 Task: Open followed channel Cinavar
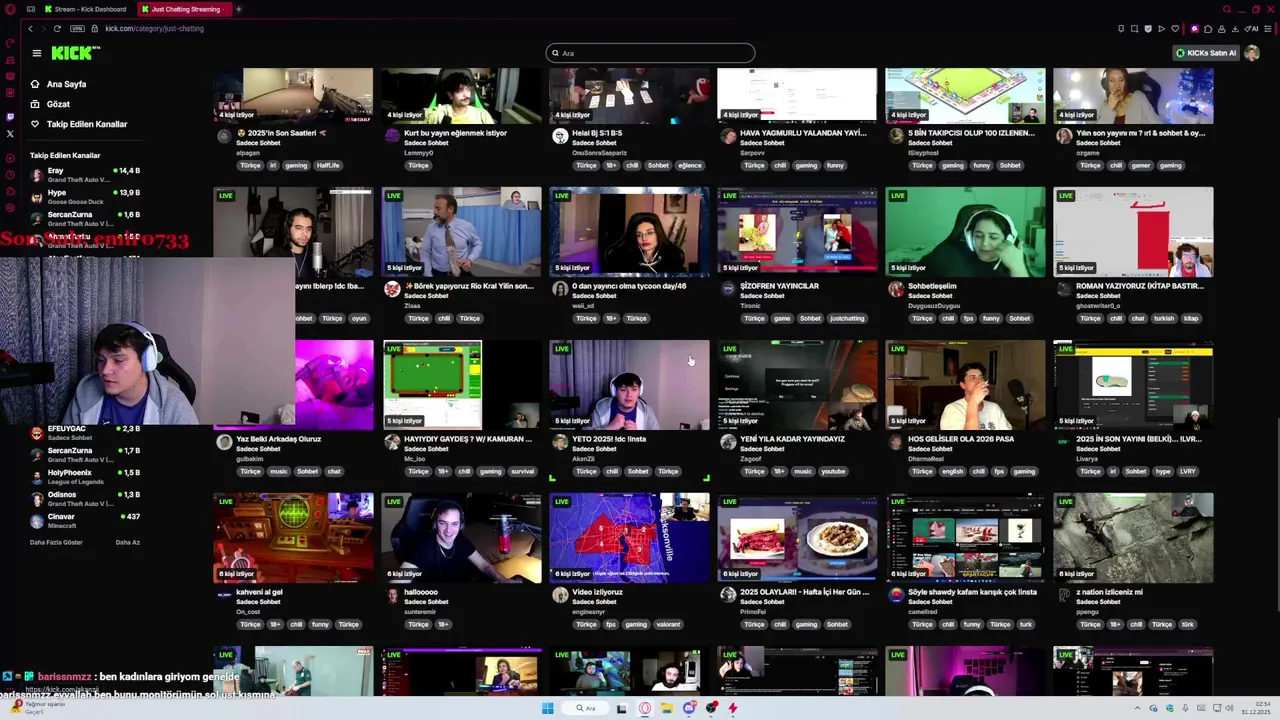tap(85, 520)
